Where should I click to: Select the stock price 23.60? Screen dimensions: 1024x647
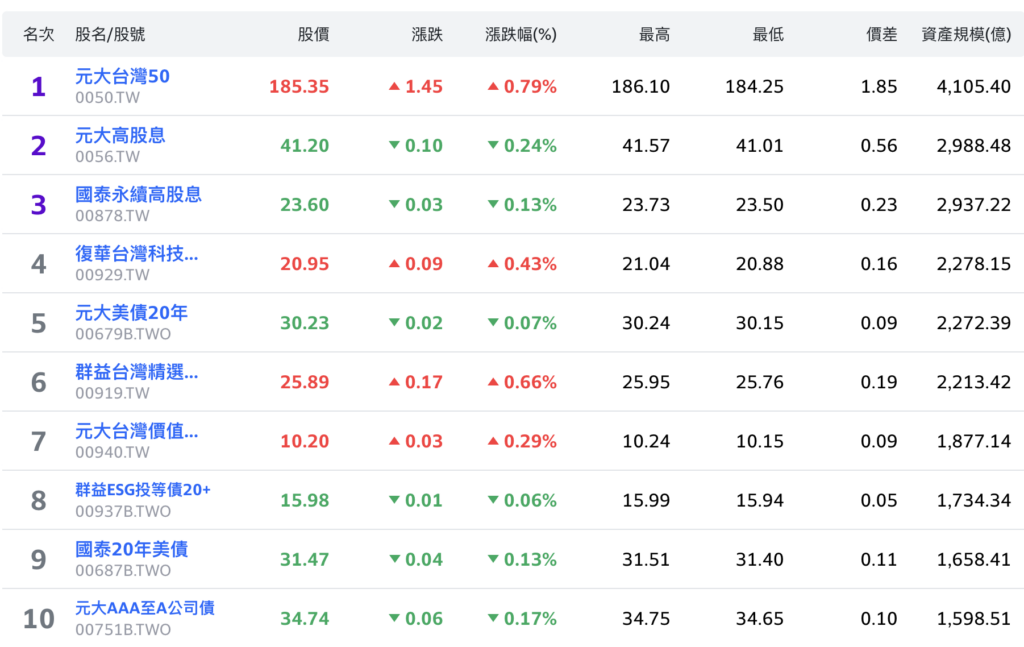(304, 205)
